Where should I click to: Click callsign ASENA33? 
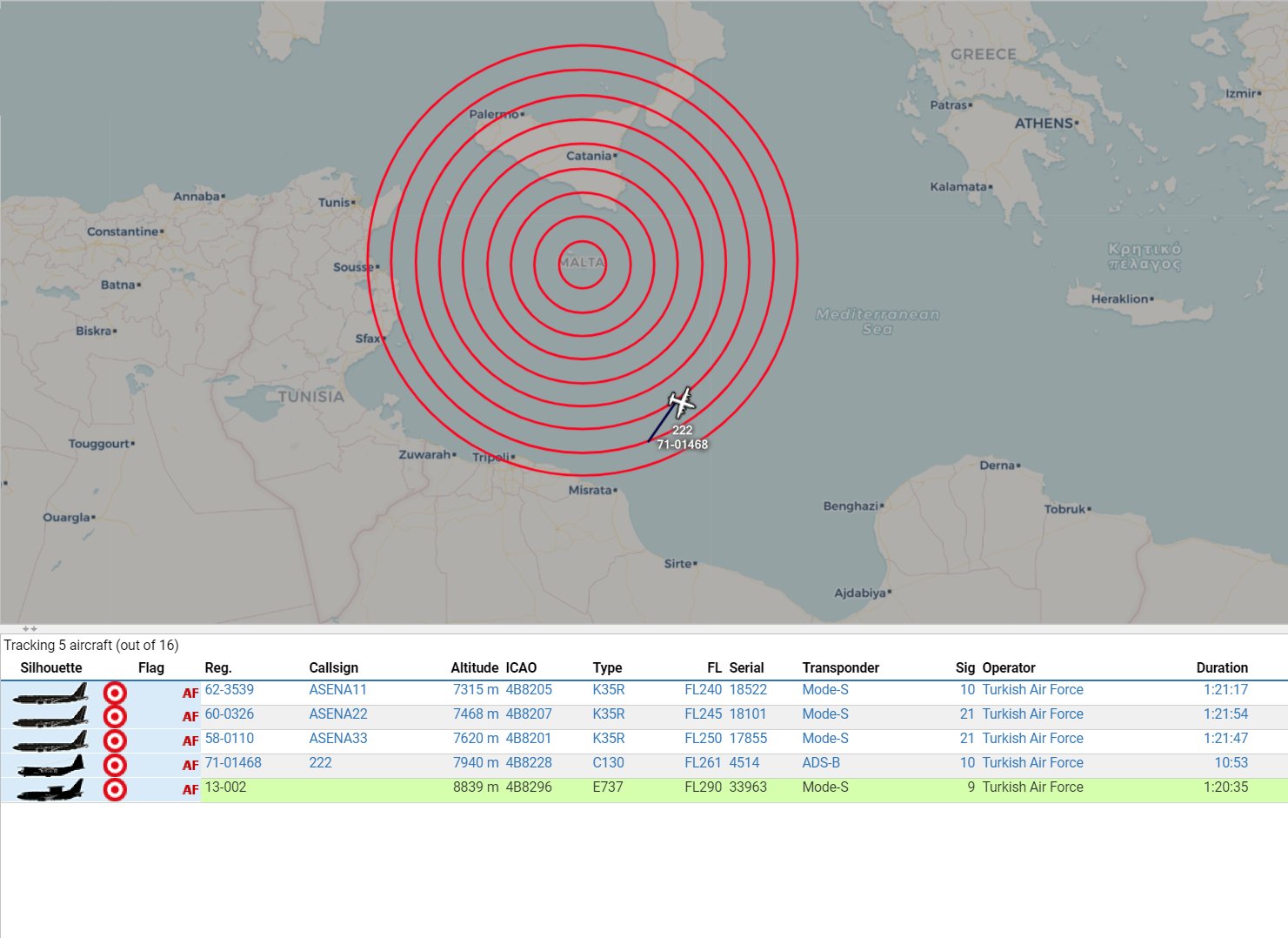click(338, 738)
